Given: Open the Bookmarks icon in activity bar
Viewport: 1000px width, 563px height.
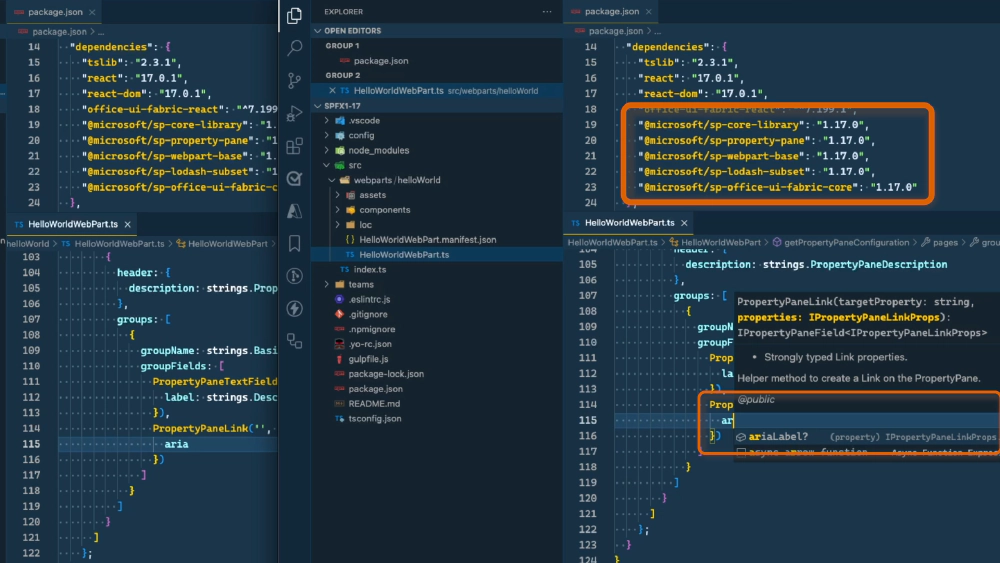Looking at the screenshot, I should click(294, 243).
